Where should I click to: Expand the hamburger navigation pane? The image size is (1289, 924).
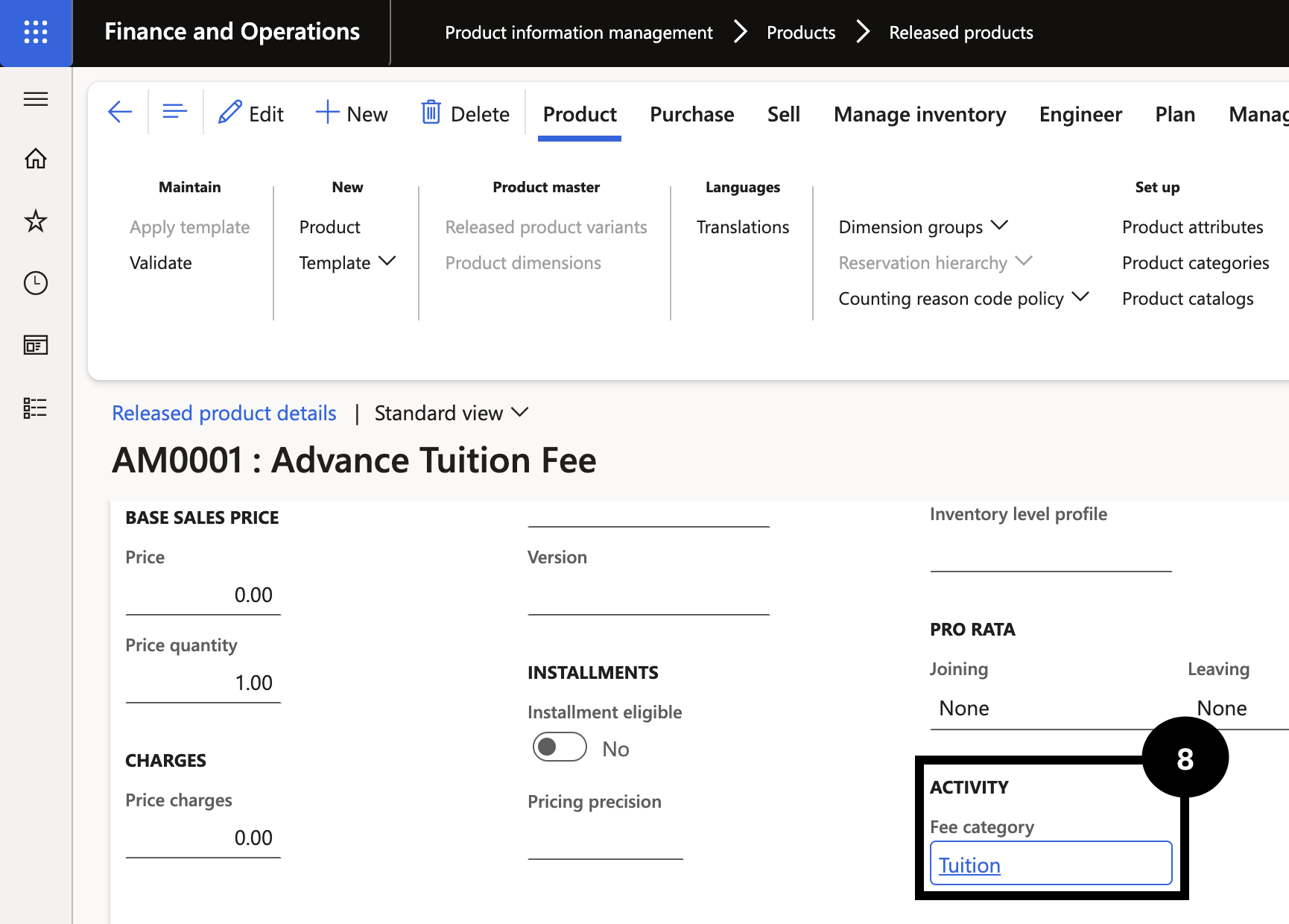point(36,99)
